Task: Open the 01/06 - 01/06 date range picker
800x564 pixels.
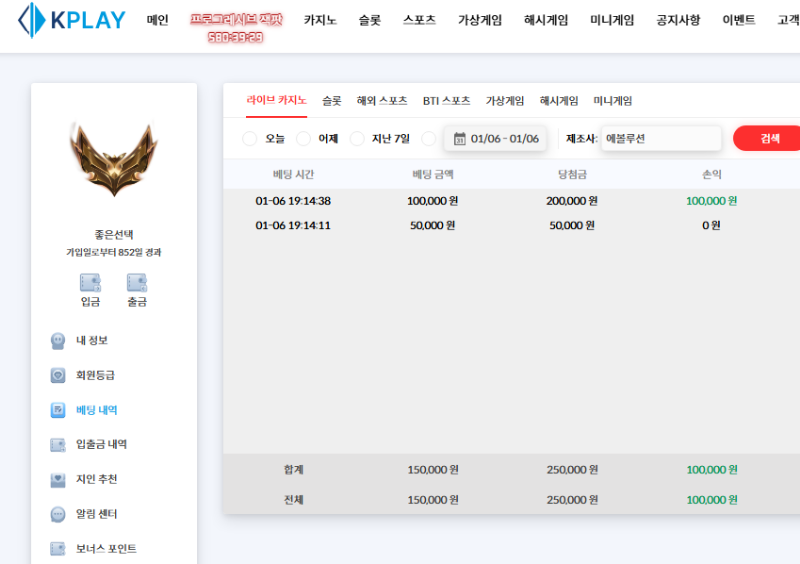Action: click(496, 139)
